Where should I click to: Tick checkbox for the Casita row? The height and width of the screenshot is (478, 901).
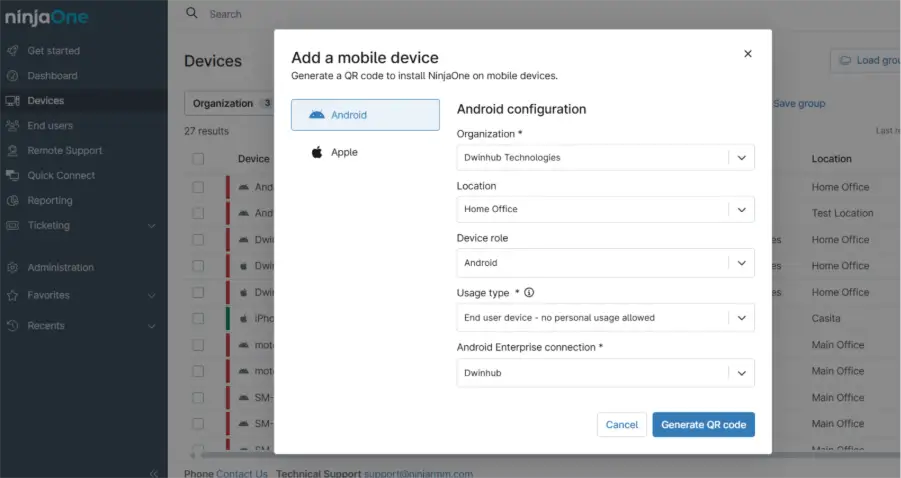point(198,318)
